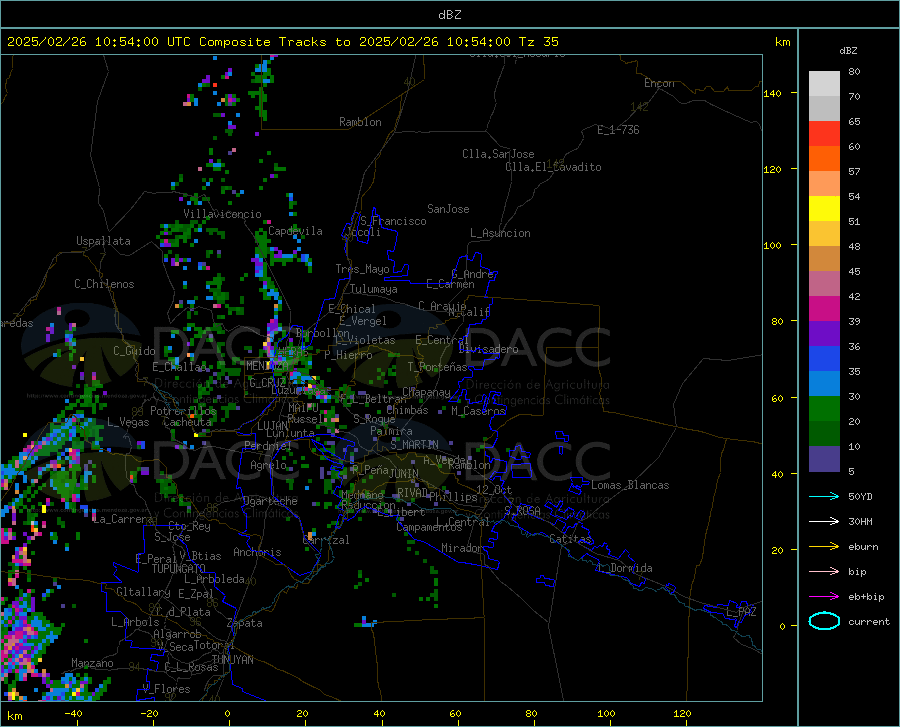Screen dimensions: 900x727
Task: Click the Cacheuta place label
Action: pyautogui.click(x=187, y=422)
